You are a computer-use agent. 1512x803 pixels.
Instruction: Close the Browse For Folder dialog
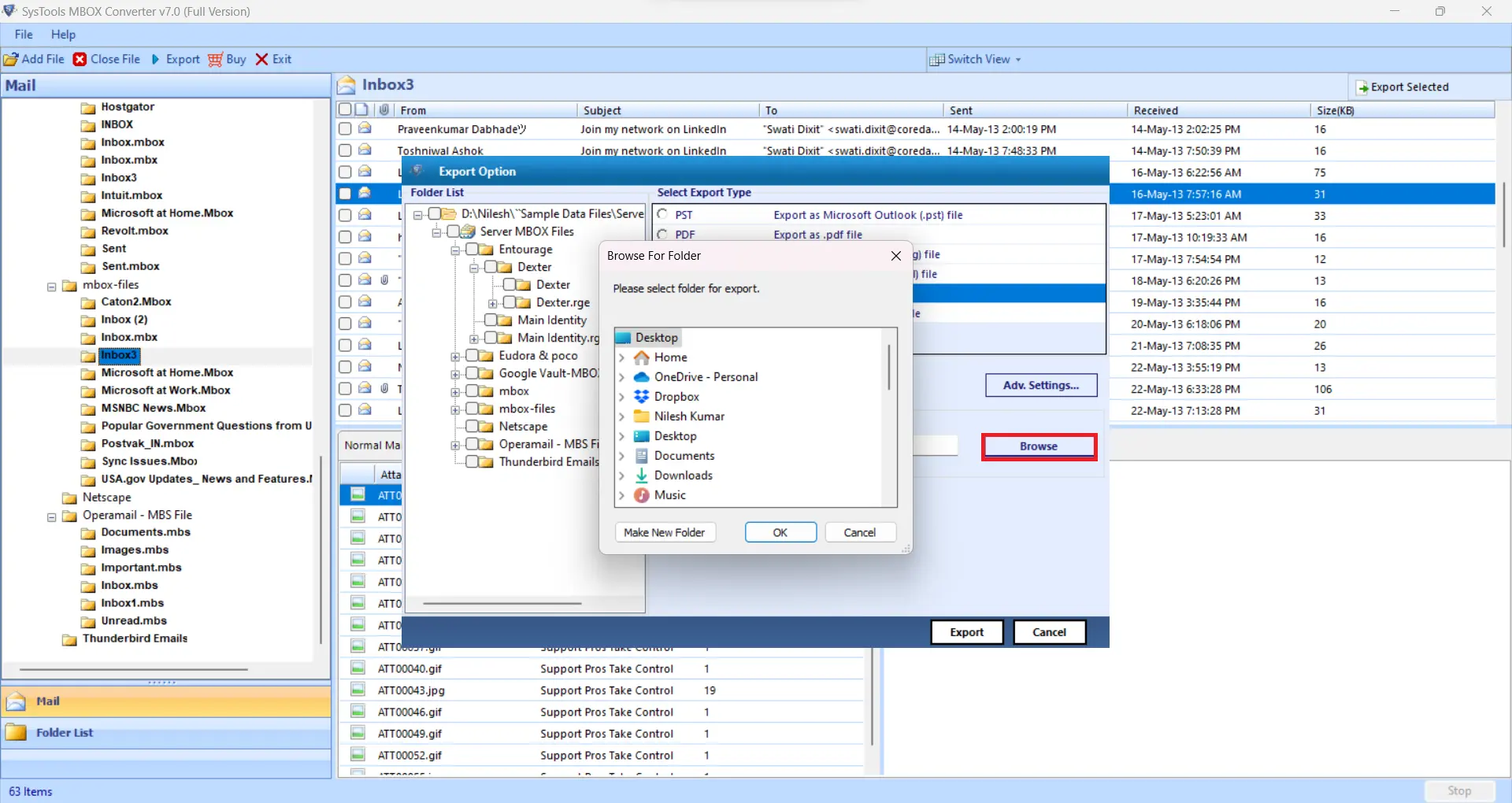pyautogui.click(x=895, y=256)
